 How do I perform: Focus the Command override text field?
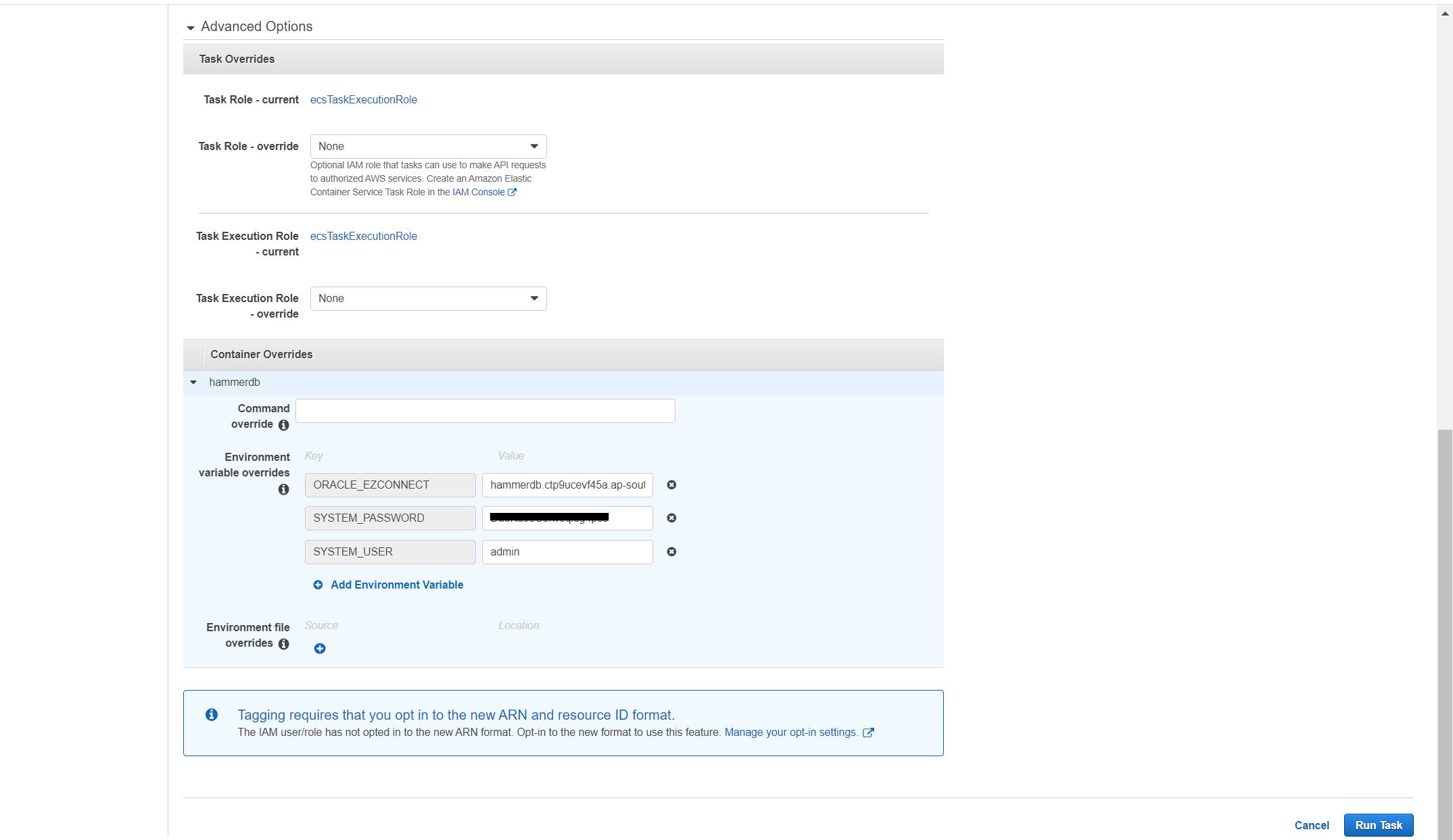[x=485, y=411]
